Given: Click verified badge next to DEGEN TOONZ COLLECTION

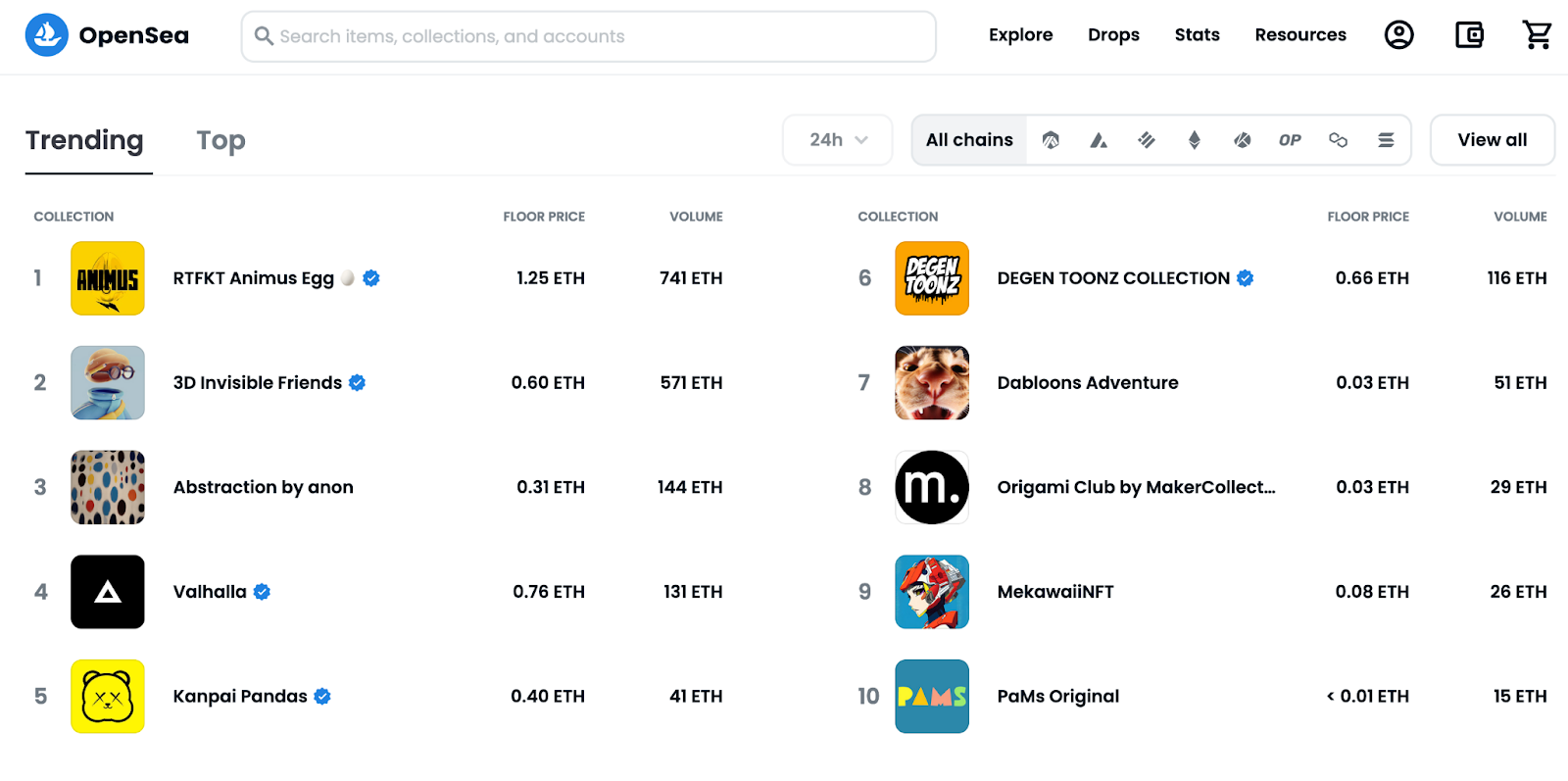Looking at the screenshot, I should (1245, 278).
